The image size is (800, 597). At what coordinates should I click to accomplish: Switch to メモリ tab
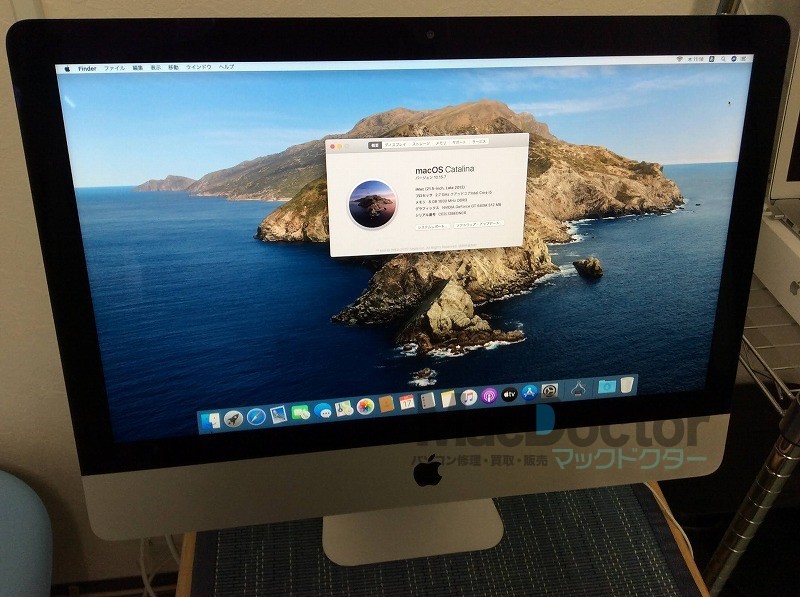click(x=441, y=143)
